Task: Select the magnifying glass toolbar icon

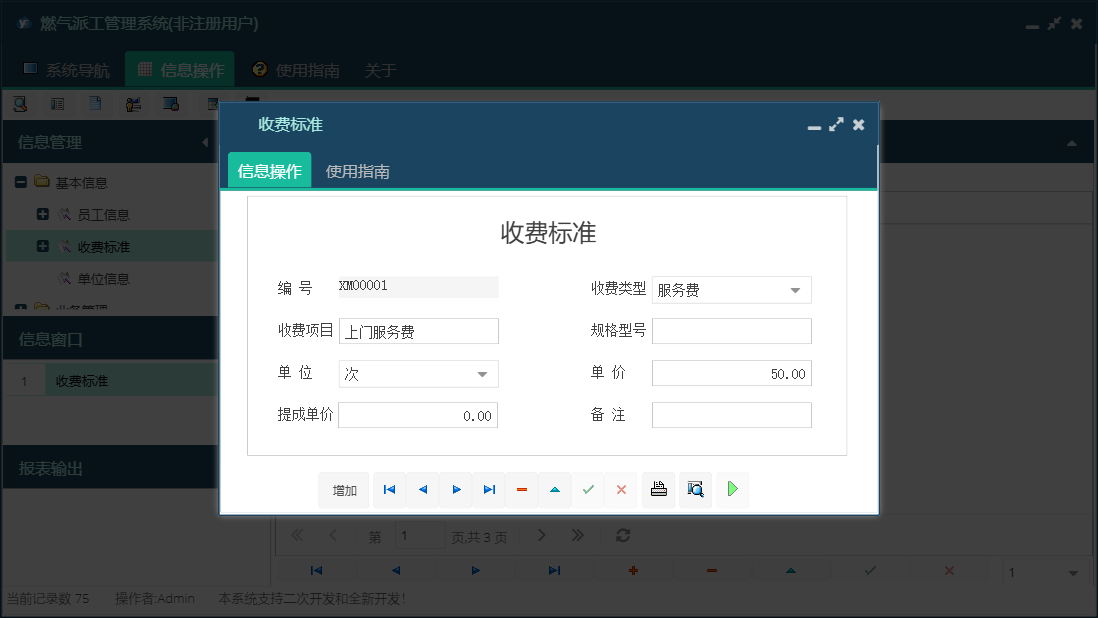Action: [x=695, y=490]
